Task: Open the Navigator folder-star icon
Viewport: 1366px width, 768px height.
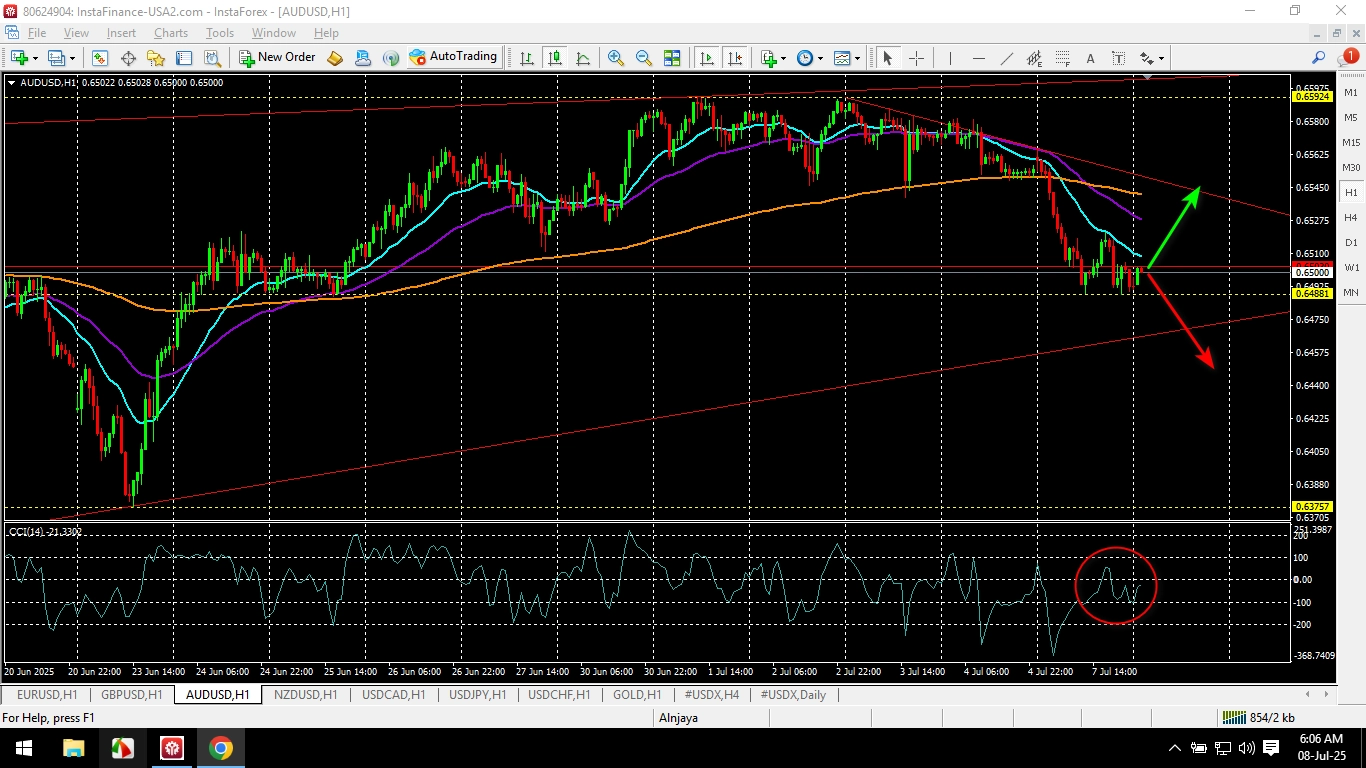Action: coord(155,58)
